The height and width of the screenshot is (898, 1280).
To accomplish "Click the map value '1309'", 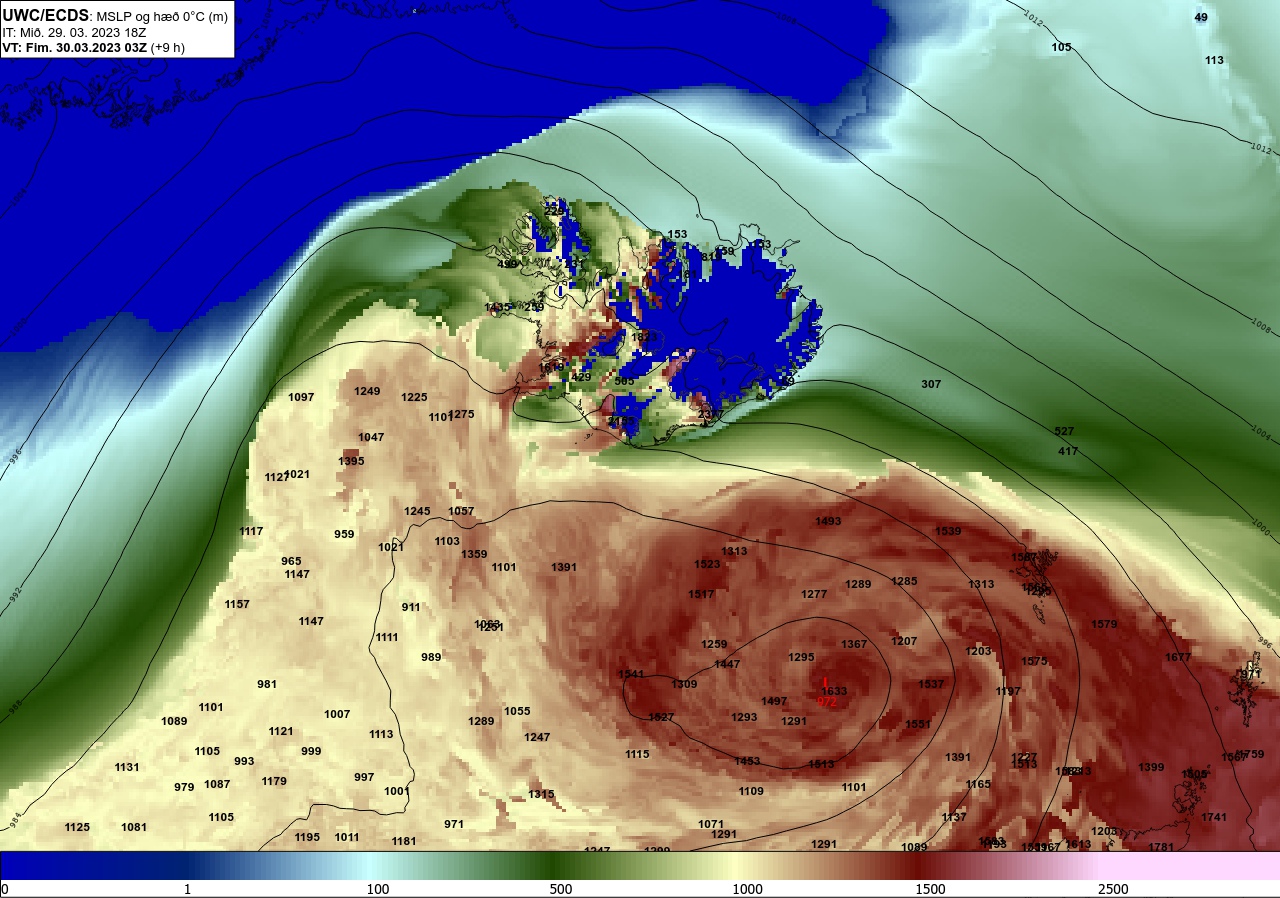I will (684, 684).
